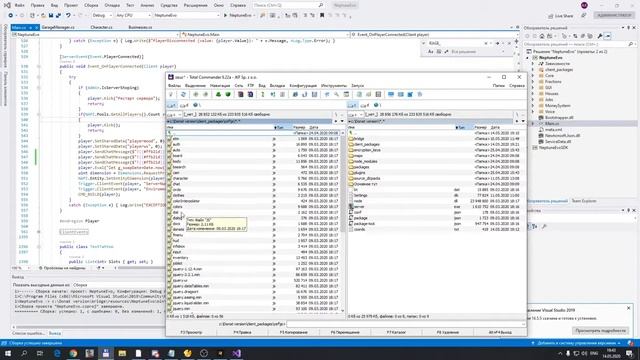Click the c drive button above left panel
This screenshot has width=640, height=360.
tap(171, 105)
